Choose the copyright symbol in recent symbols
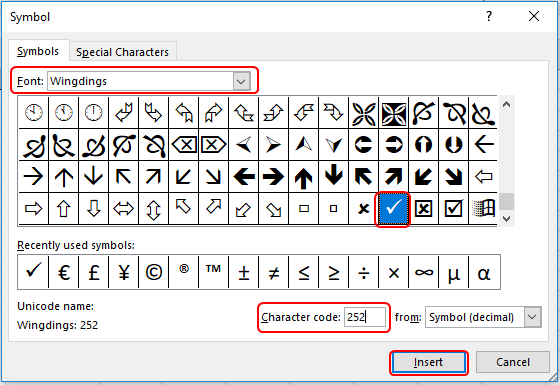The image size is (560, 385). coord(154,272)
